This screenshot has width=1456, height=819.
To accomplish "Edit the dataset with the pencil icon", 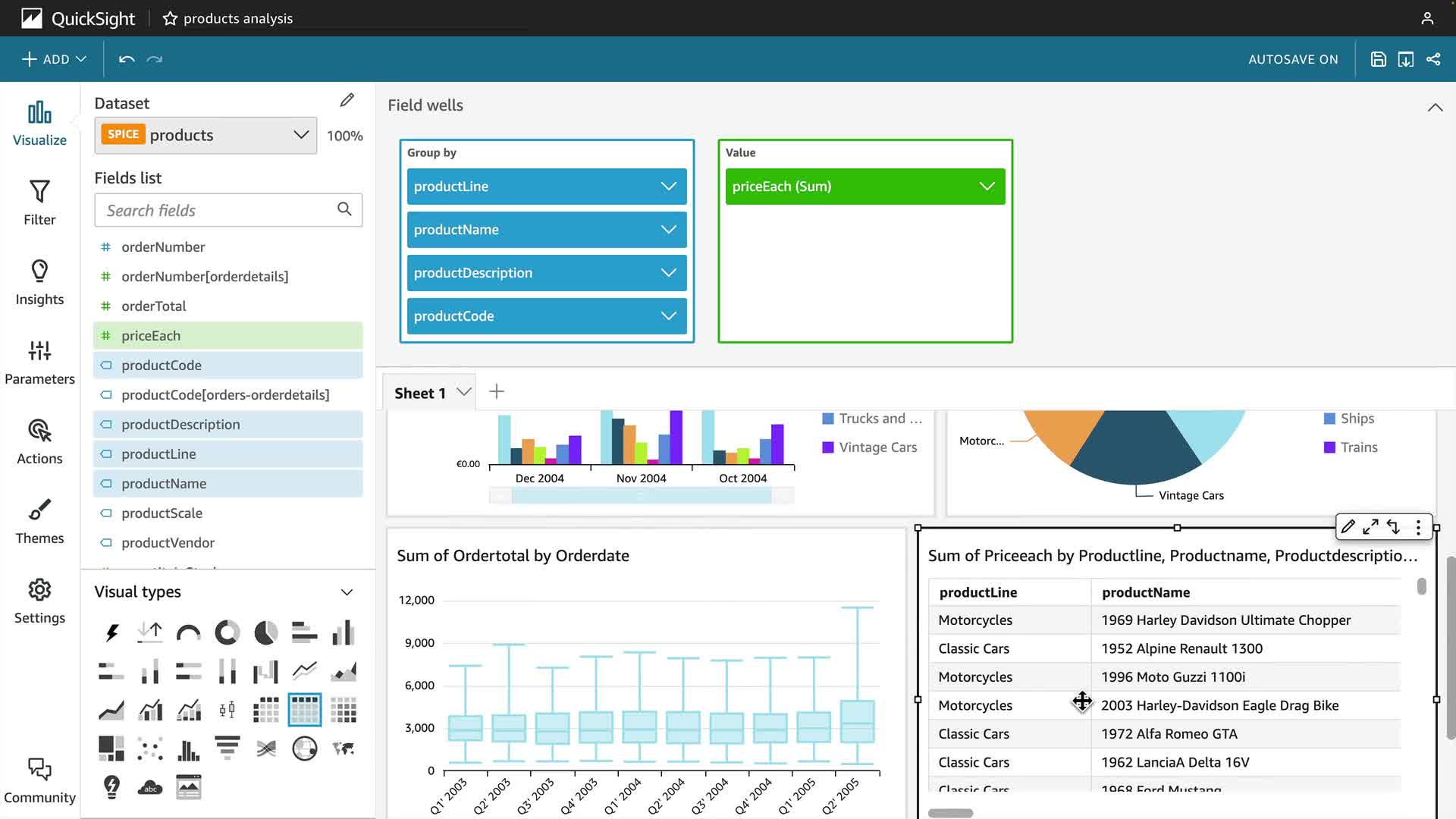I will [347, 100].
